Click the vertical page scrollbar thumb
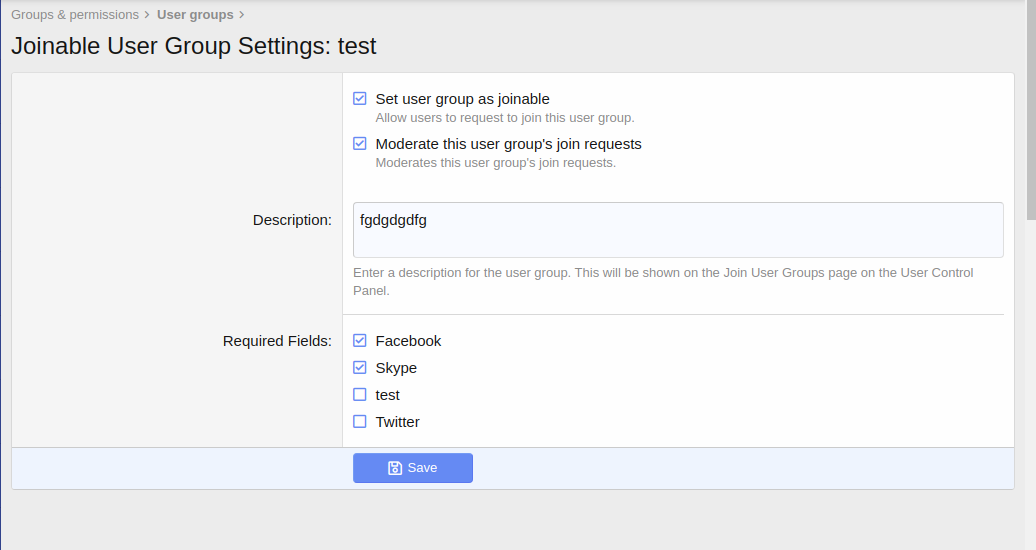The height and width of the screenshot is (550, 1036). [1030, 110]
